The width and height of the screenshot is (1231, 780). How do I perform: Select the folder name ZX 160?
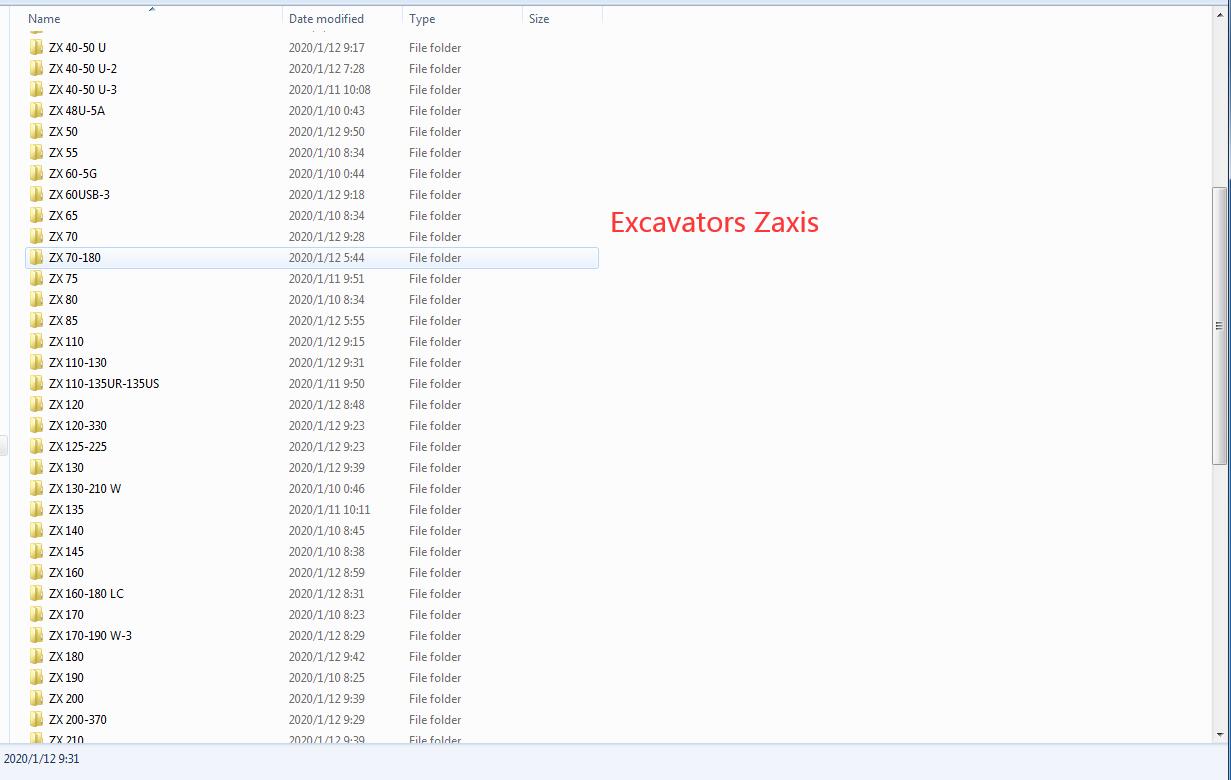(x=66, y=572)
